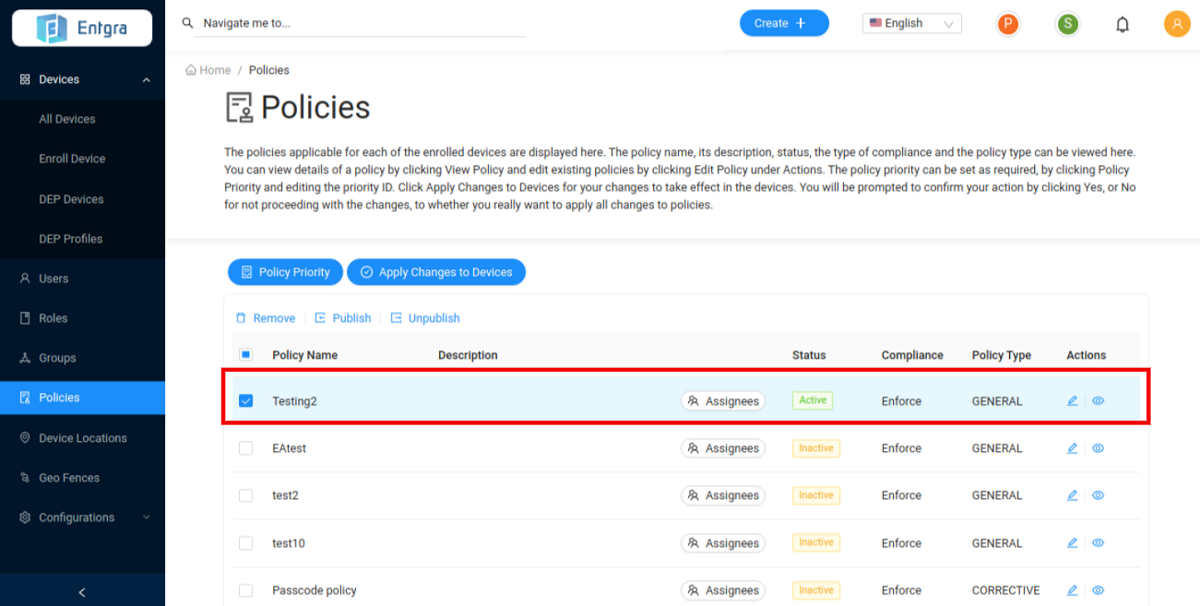Open the English language dropdown

point(911,23)
